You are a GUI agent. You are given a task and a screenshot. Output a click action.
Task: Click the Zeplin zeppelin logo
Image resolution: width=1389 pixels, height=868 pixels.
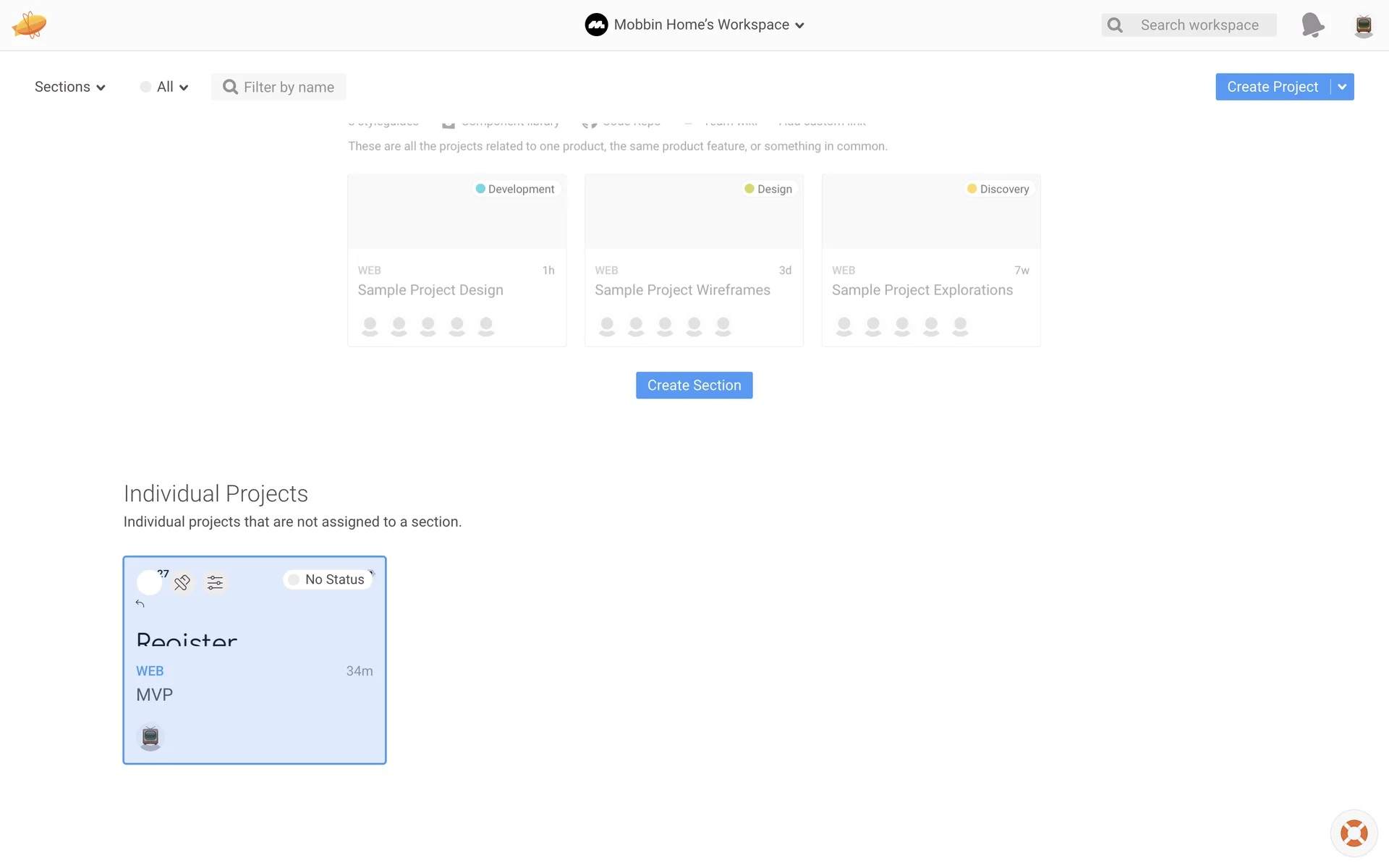click(x=29, y=25)
